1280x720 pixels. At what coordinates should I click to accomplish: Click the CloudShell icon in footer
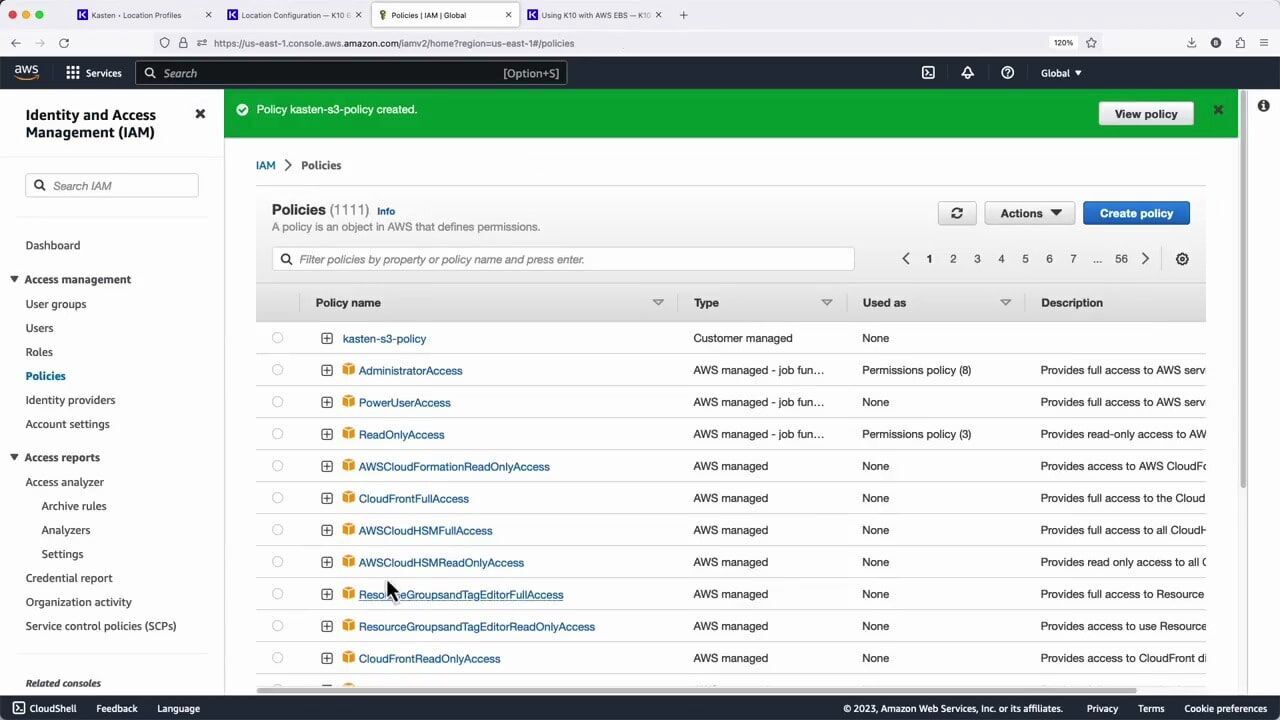19,708
